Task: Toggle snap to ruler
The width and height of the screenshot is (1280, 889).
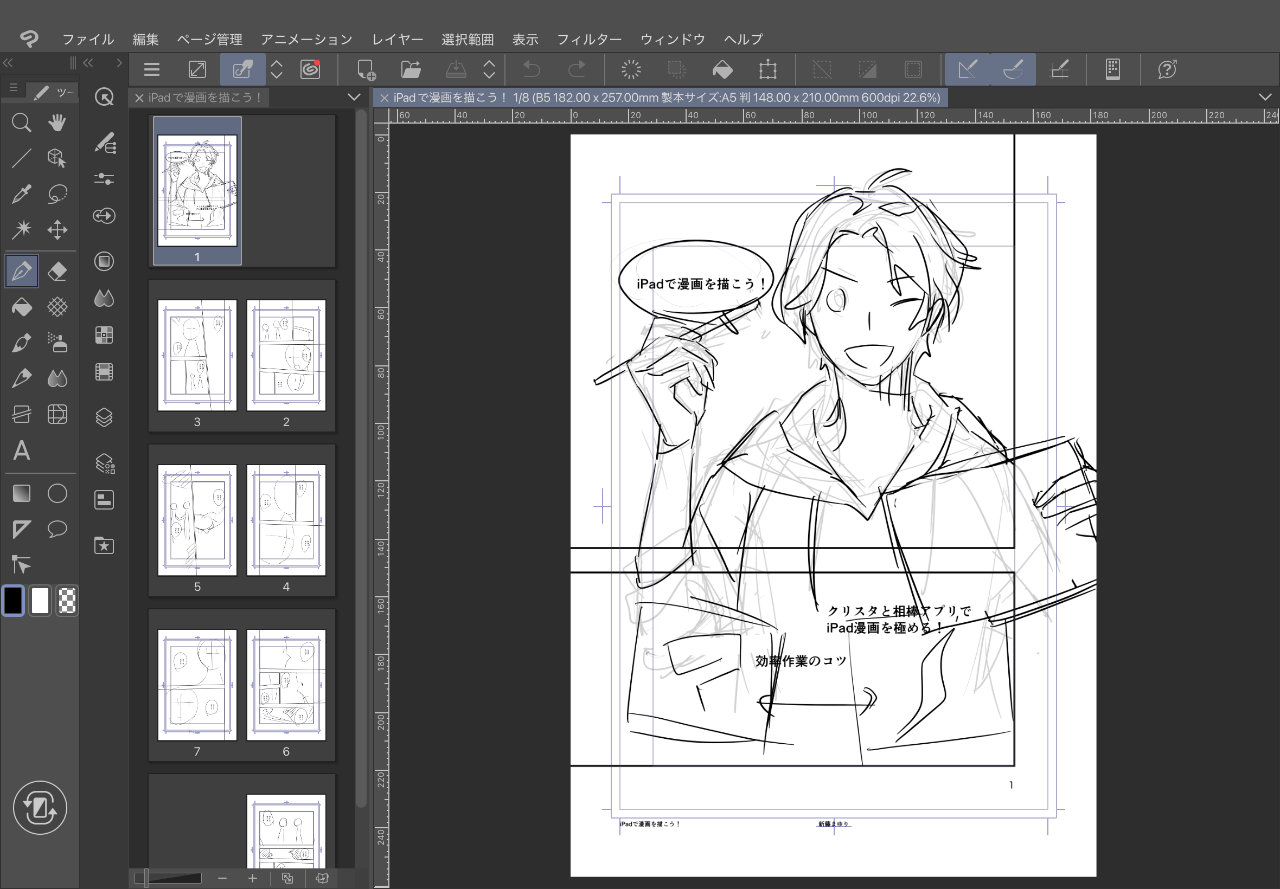Action: (967, 69)
